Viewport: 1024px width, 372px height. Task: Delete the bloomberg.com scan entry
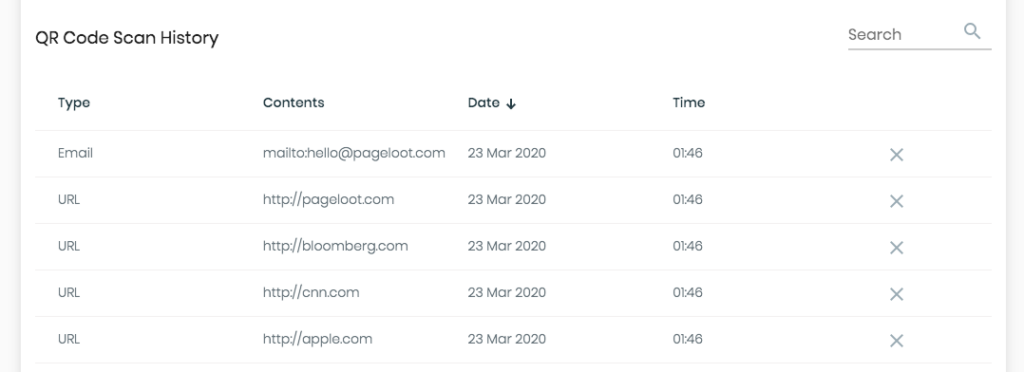(896, 247)
